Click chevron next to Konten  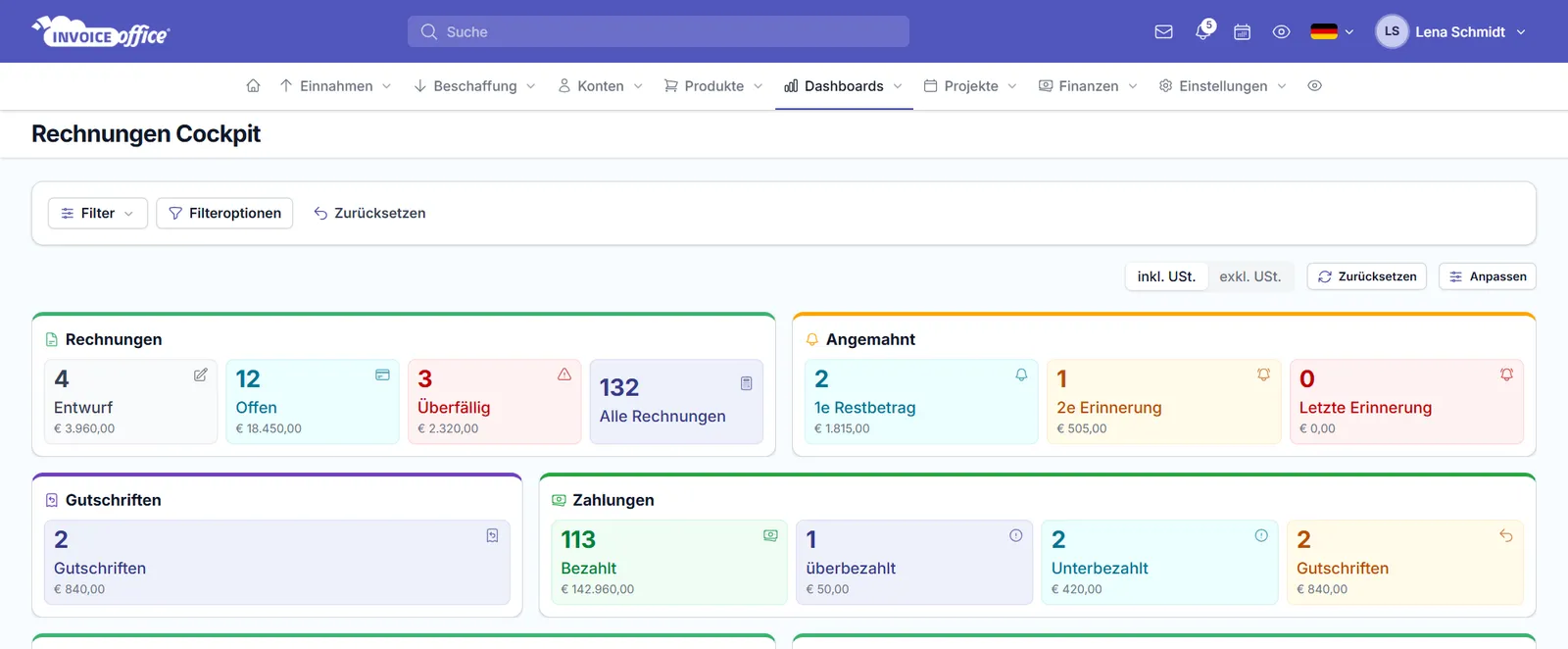[x=638, y=86]
